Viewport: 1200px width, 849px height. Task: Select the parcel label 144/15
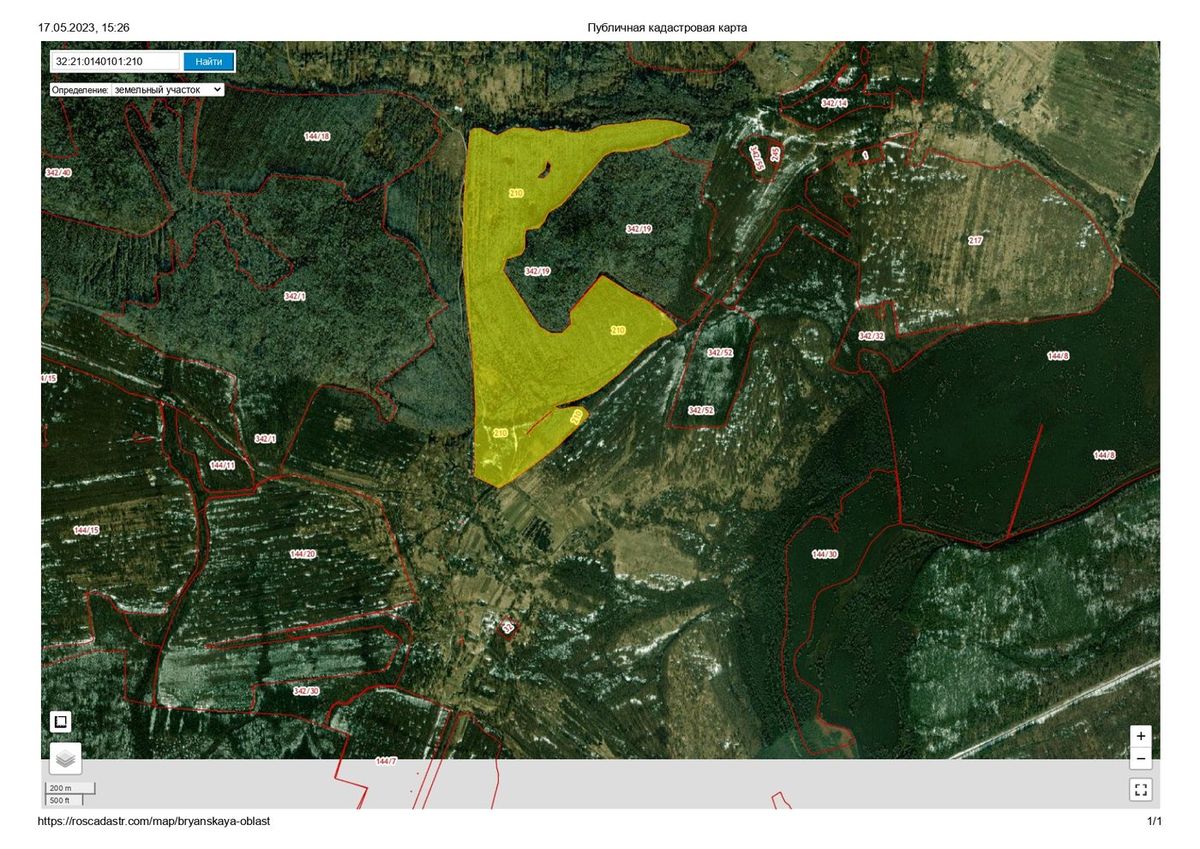tap(87, 529)
